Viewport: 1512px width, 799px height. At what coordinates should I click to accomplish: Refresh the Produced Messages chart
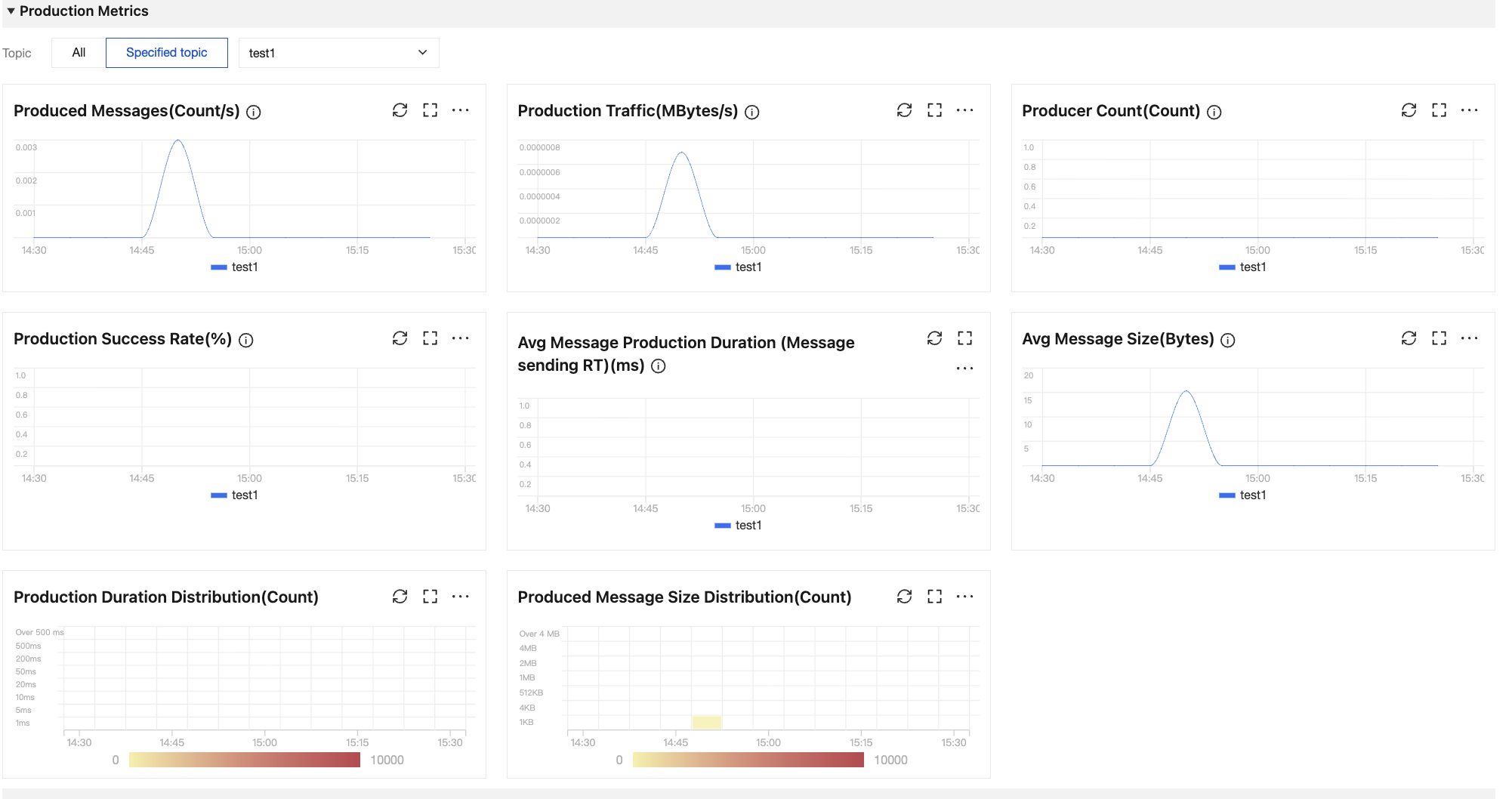pyautogui.click(x=400, y=110)
